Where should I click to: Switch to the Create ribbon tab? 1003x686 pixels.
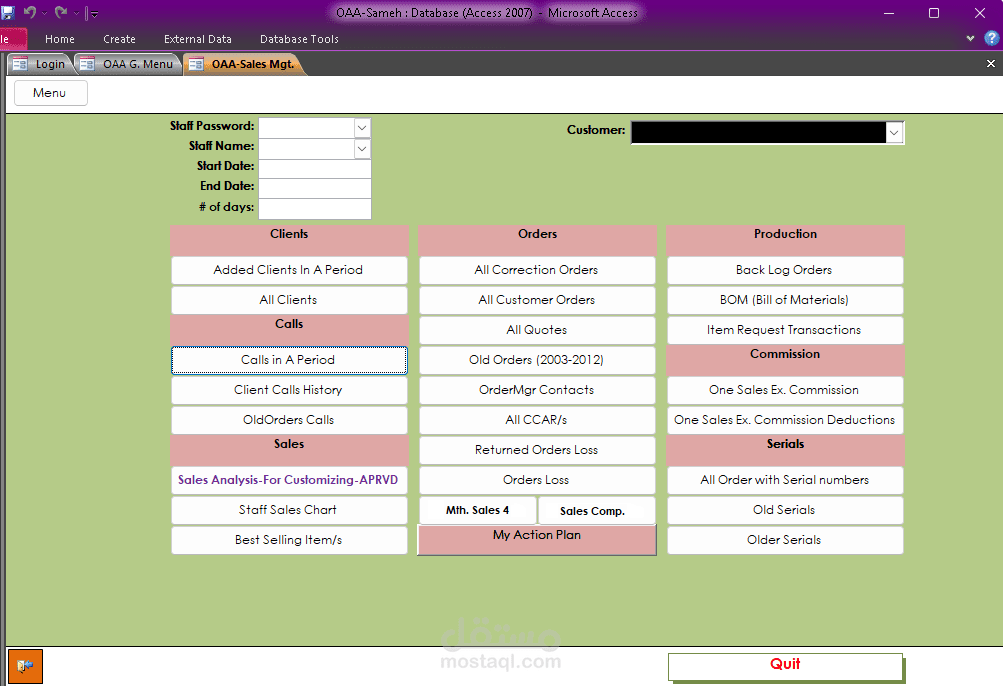pyautogui.click(x=119, y=39)
